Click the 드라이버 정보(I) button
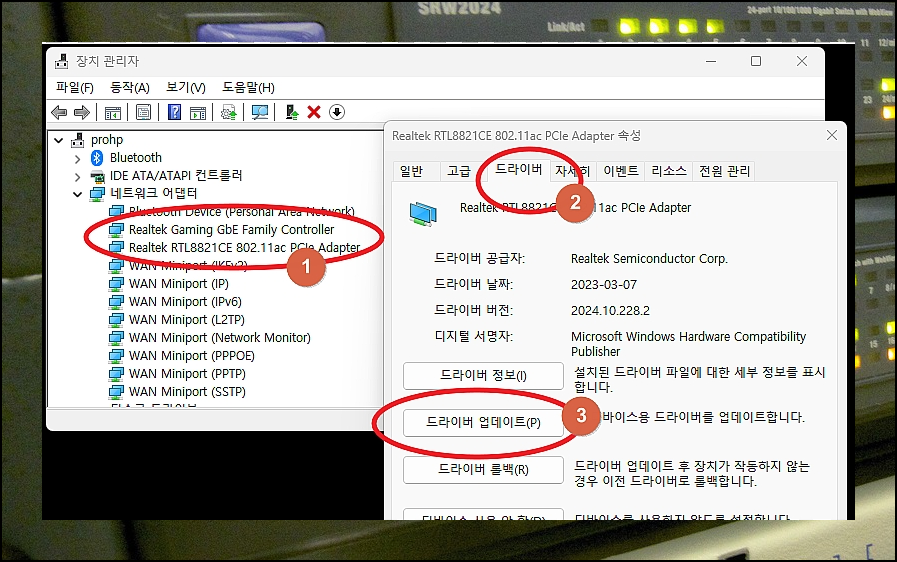This screenshot has height=562, width=897. [483, 375]
